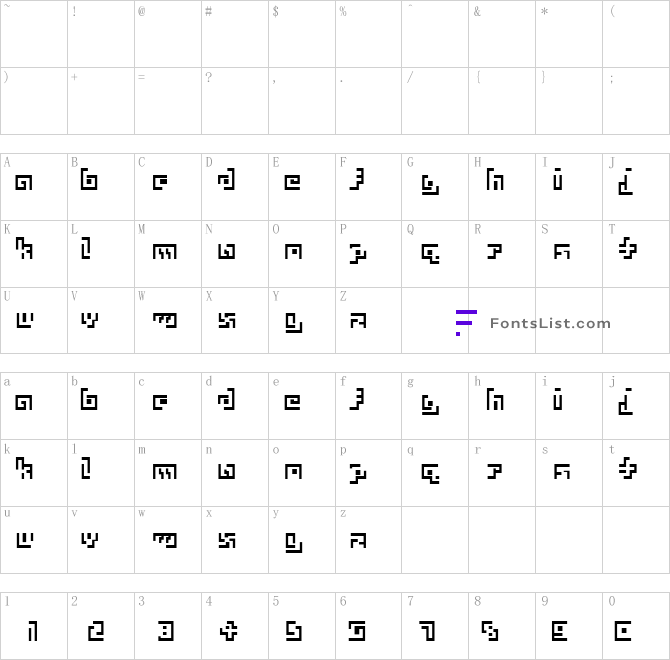The image size is (670, 660).
Task: Select the lowercase g glyph
Action: point(429,405)
